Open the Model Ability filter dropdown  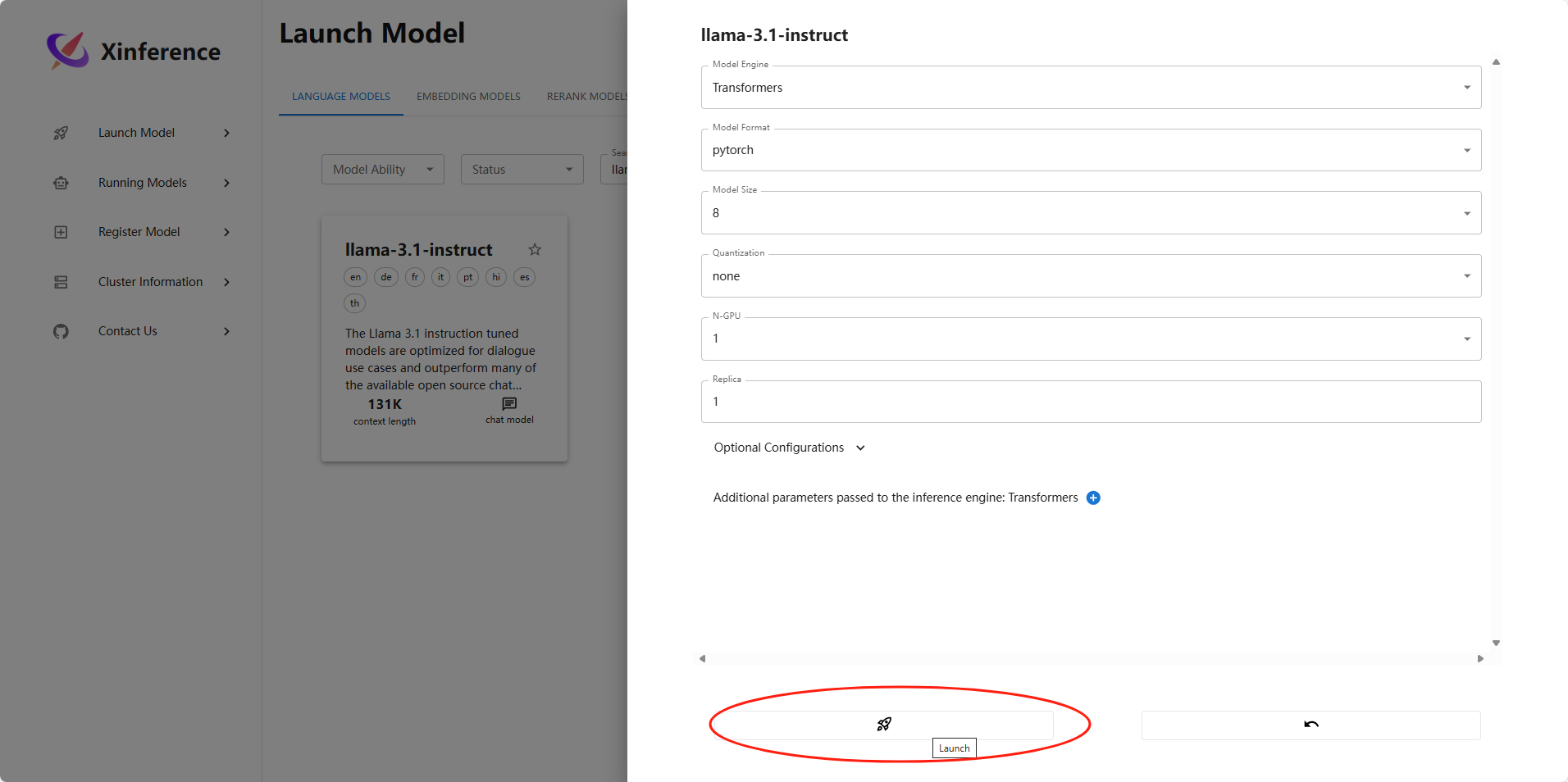(383, 170)
